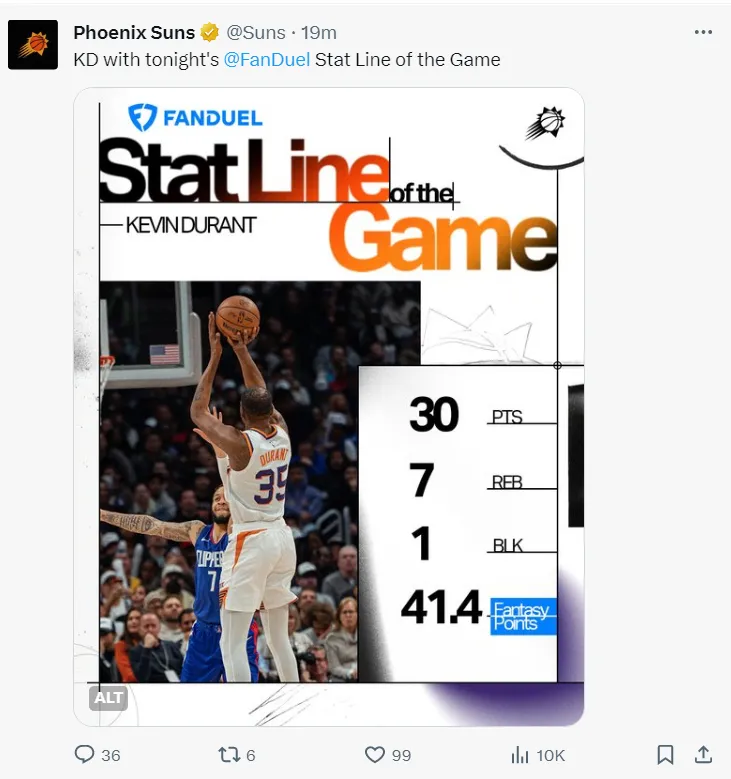Click the 10K views count
The width and height of the screenshot is (731, 779).
[551, 756]
